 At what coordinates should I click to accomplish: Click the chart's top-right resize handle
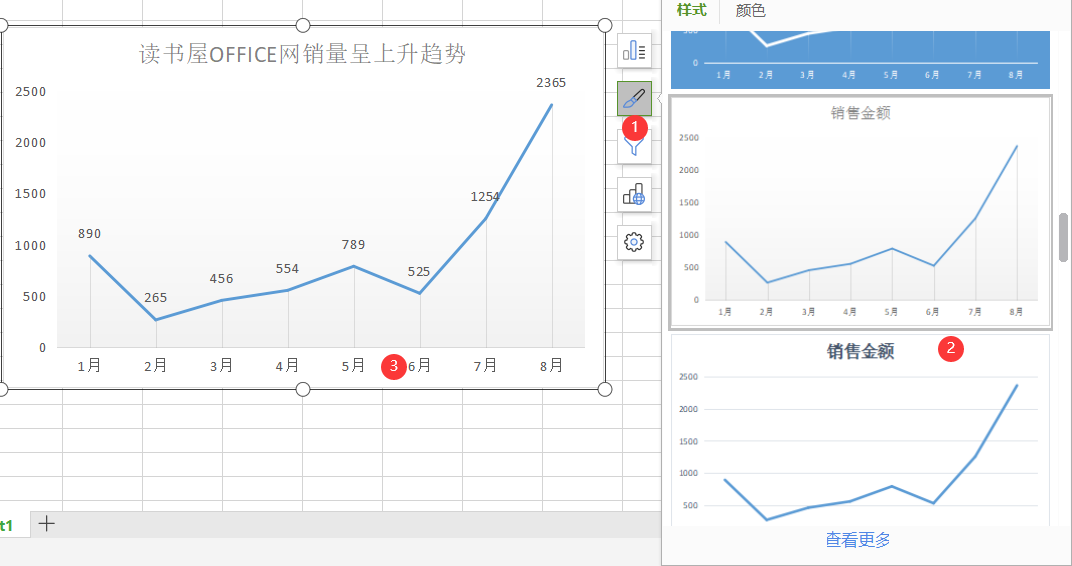[604, 25]
